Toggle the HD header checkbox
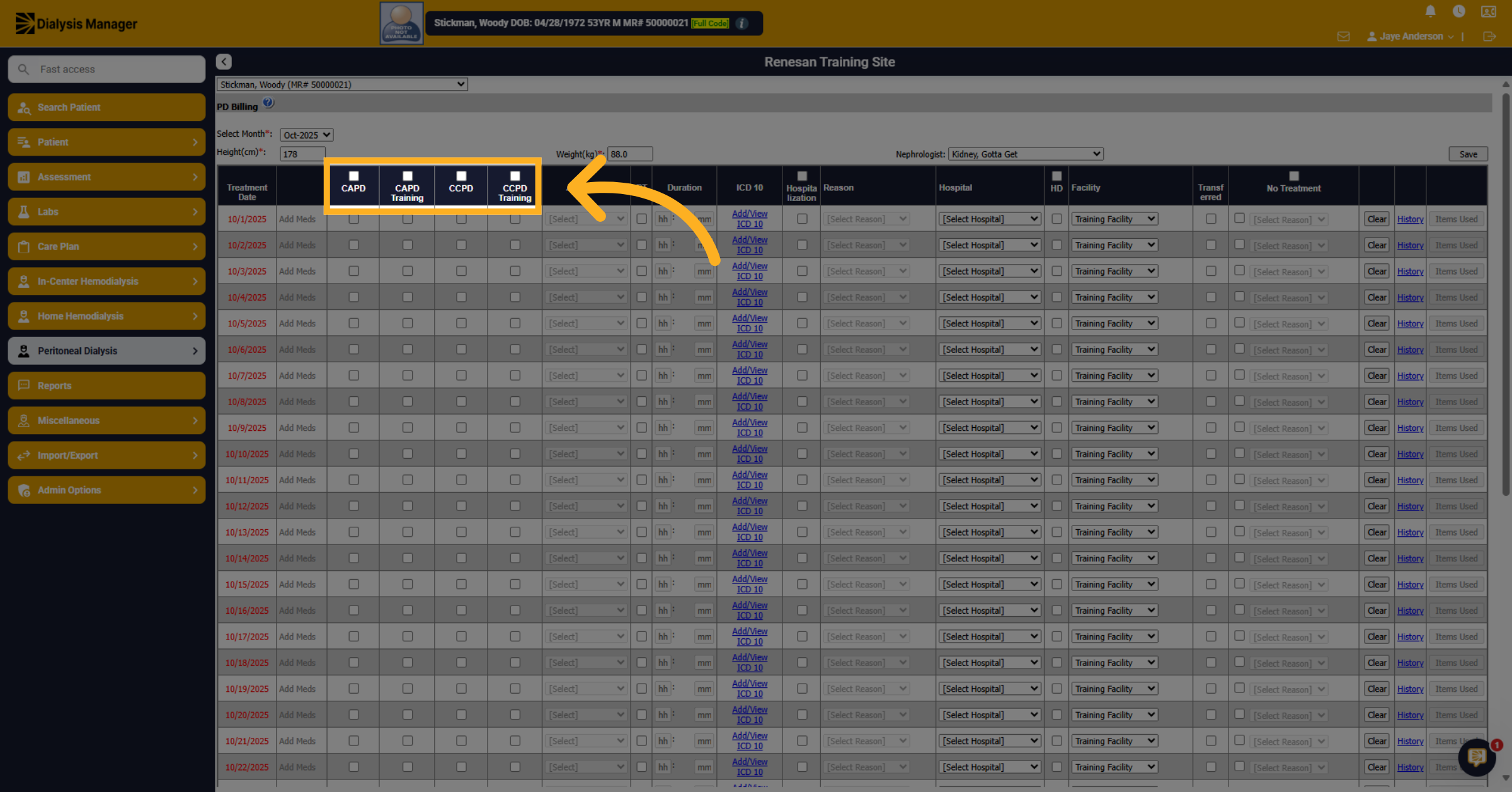 1057,176
